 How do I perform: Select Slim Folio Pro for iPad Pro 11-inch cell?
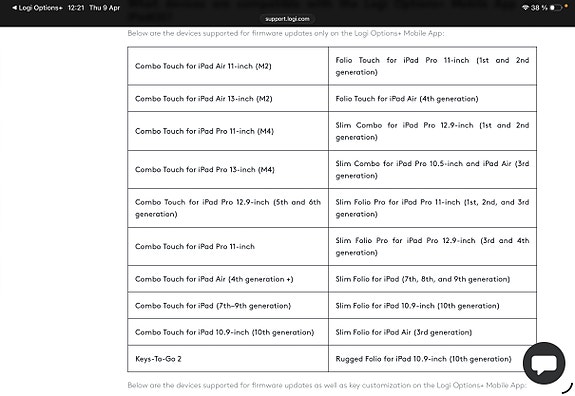coord(433,208)
